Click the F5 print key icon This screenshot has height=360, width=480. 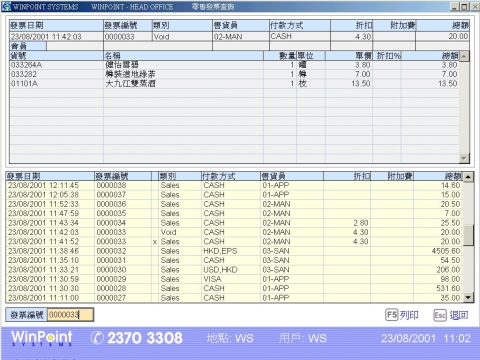click(392, 315)
